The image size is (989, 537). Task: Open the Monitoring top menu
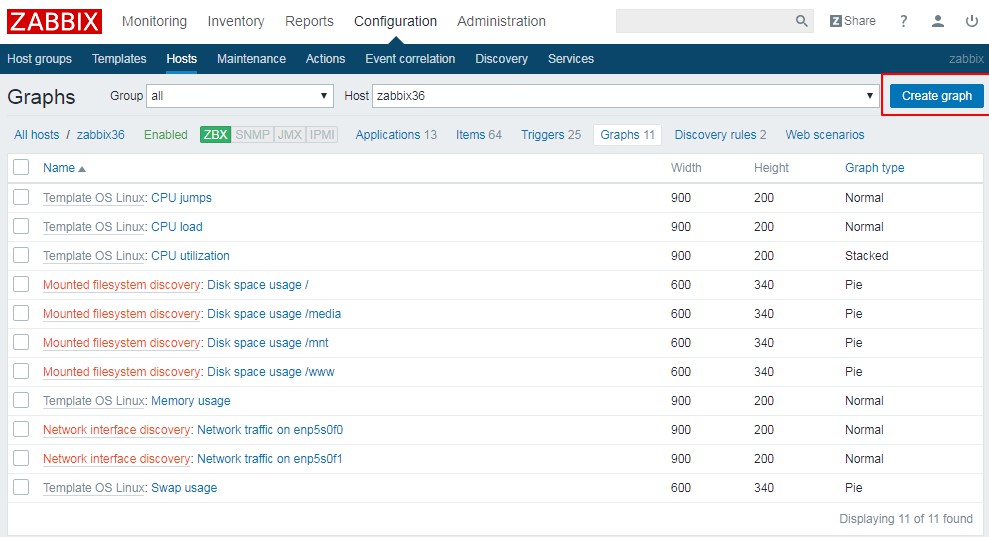[154, 21]
